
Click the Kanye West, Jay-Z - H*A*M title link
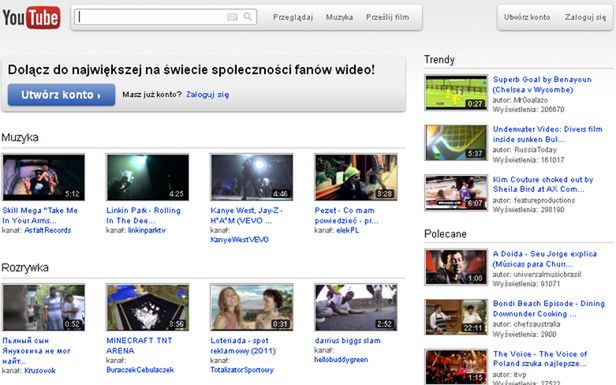pos(246,215)
